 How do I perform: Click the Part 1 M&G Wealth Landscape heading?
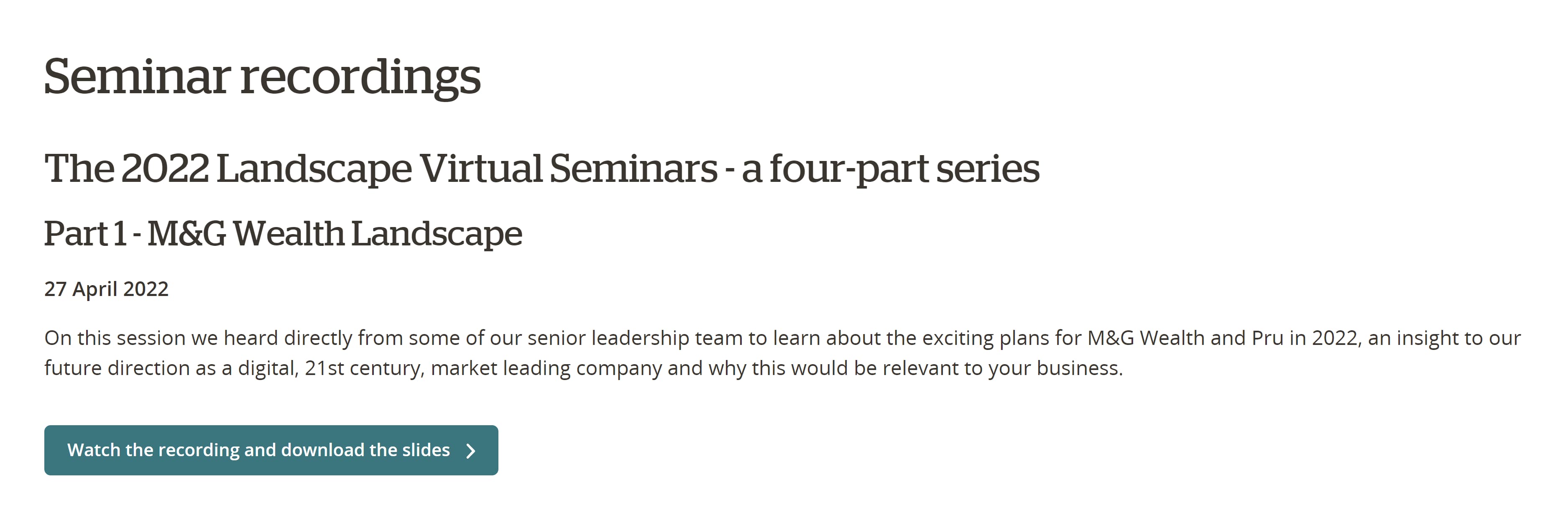click(283, 234)
